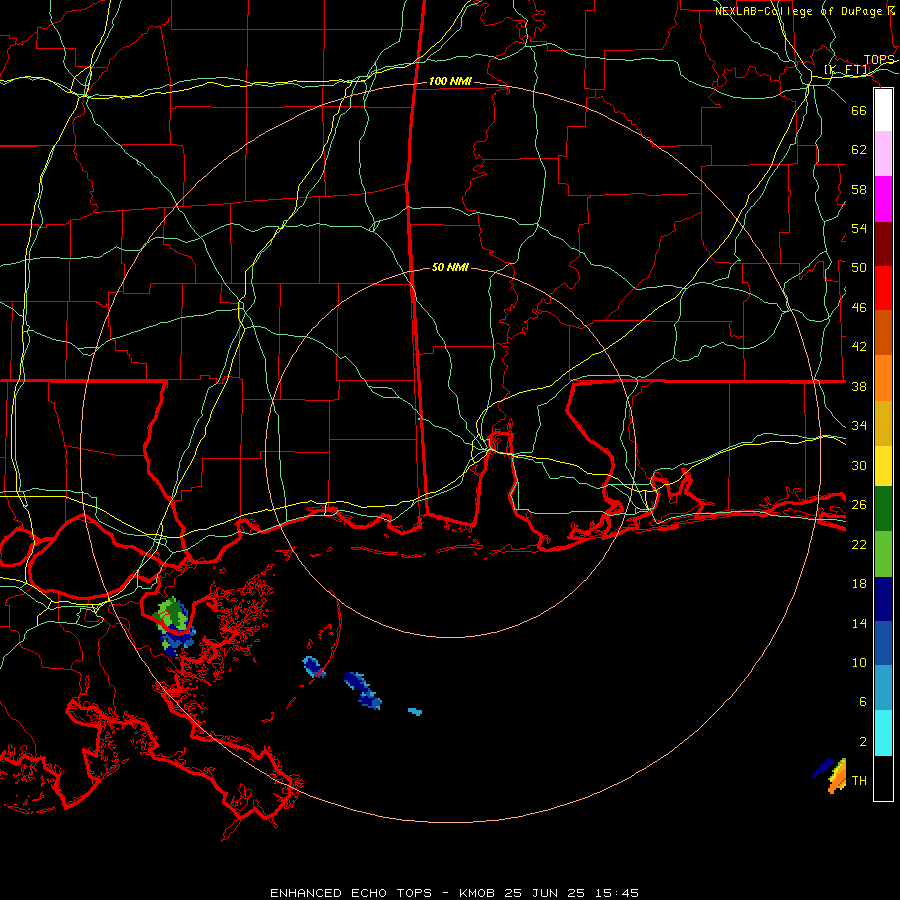The height and width of the screenshot is (900, 900).
Task: Click the small light-blue echo cell offshore
Action: [415, 712]
